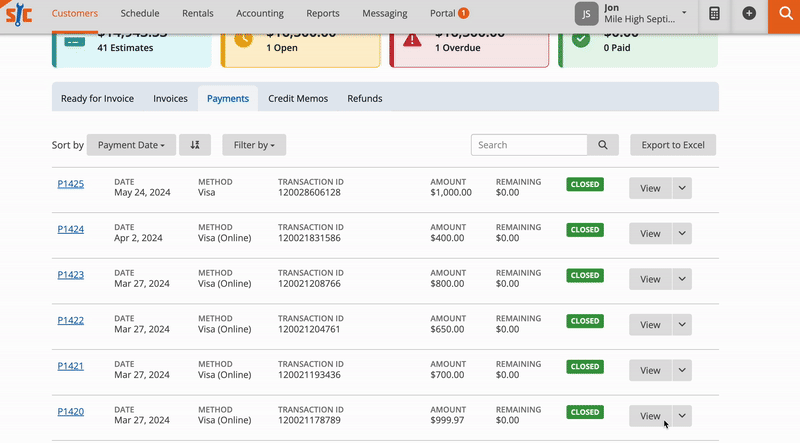Click the CLOSED badge for P1425
This screenshot has width=800, height=443.
click(x=585, y=184)
